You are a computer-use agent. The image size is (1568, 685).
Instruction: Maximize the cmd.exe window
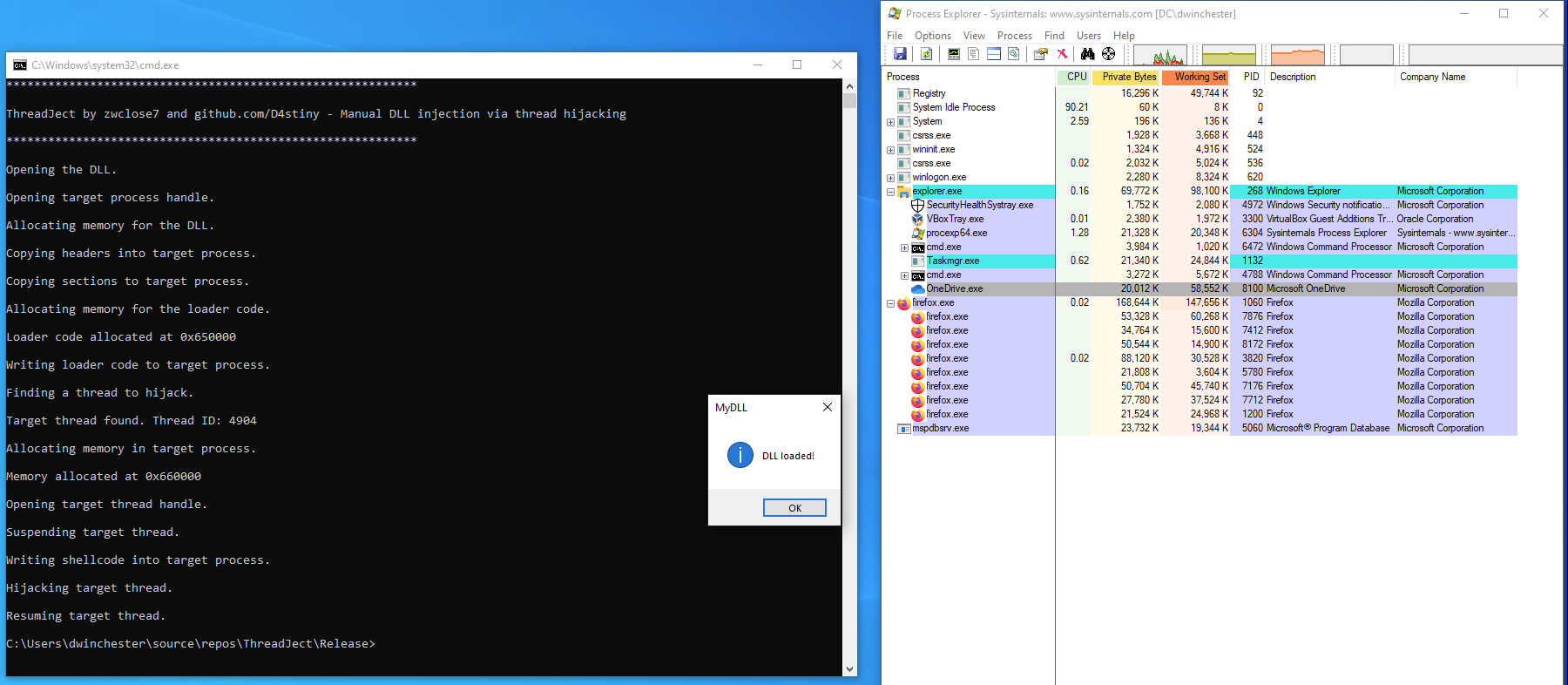pyautogui.click(x=797, y=64)
